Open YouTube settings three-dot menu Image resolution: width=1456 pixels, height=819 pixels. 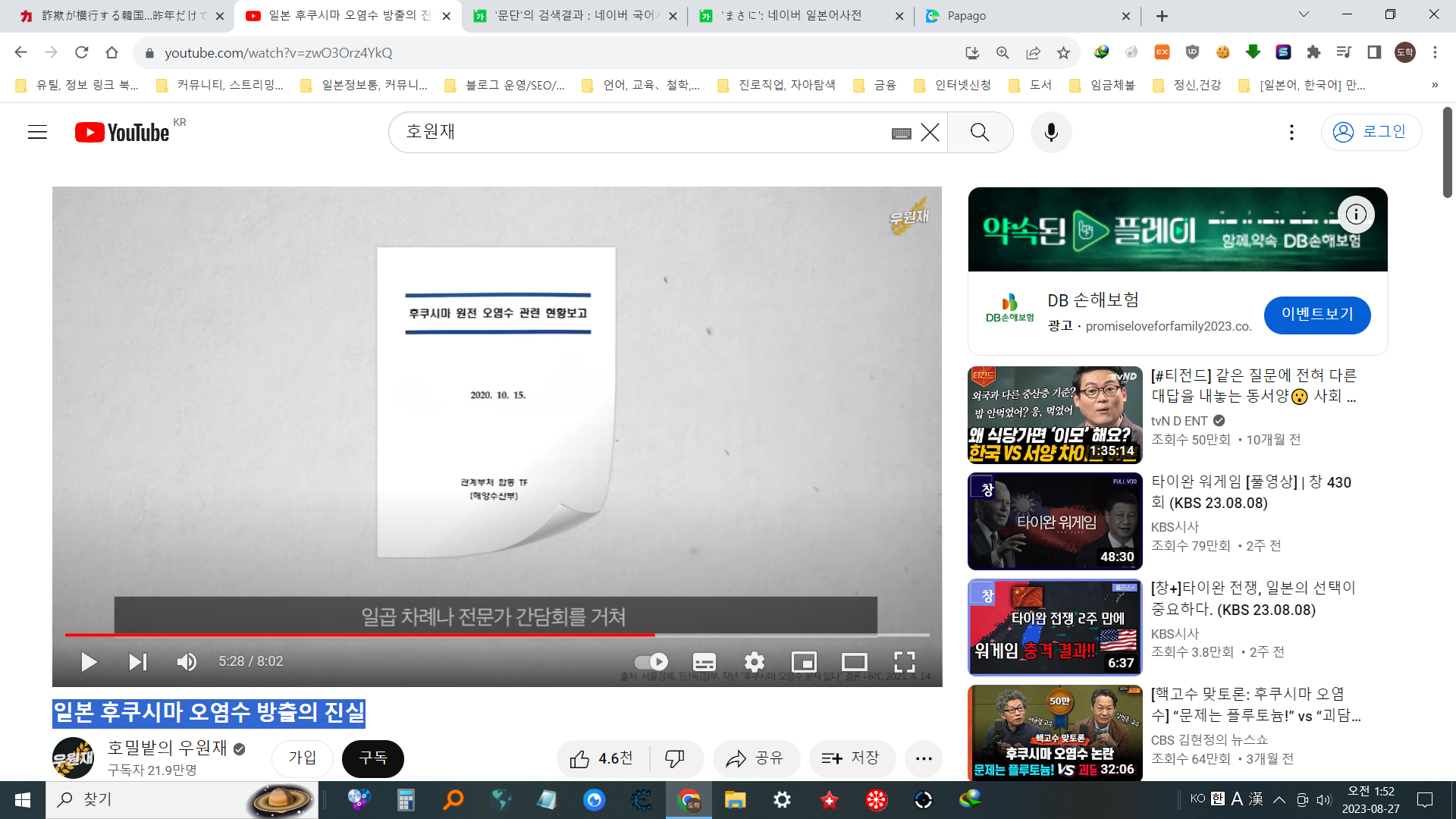tap(1291, 133)
